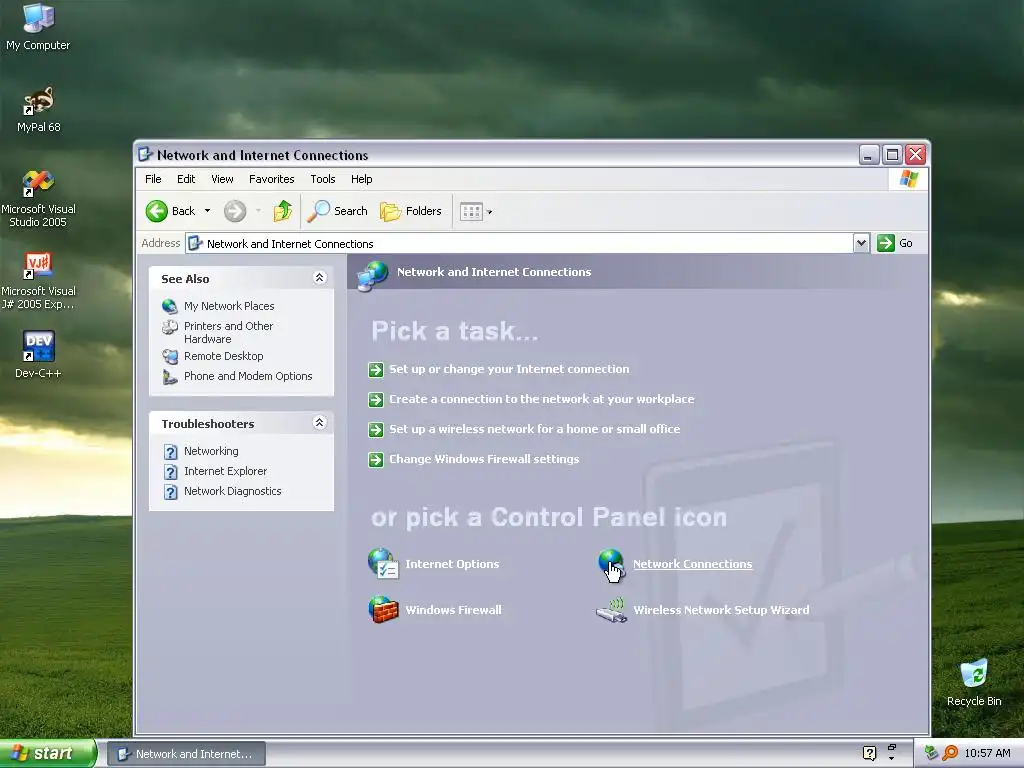
Task: Expand the Address bar dropdown
Action: (x=861, y=244)
